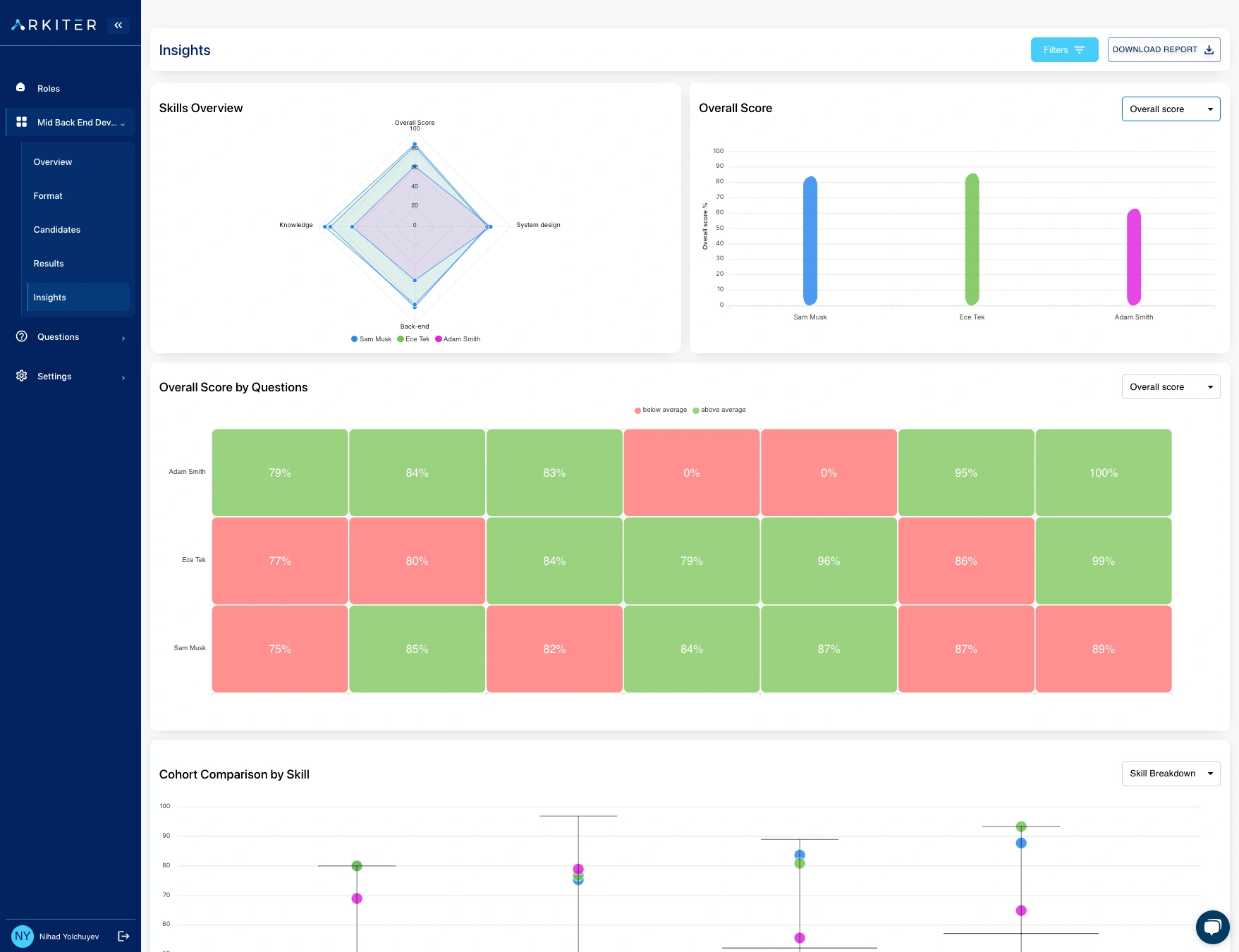Open the chat support bubble
This screenshot has height=952, width=1239.
tap(1211, 927)
